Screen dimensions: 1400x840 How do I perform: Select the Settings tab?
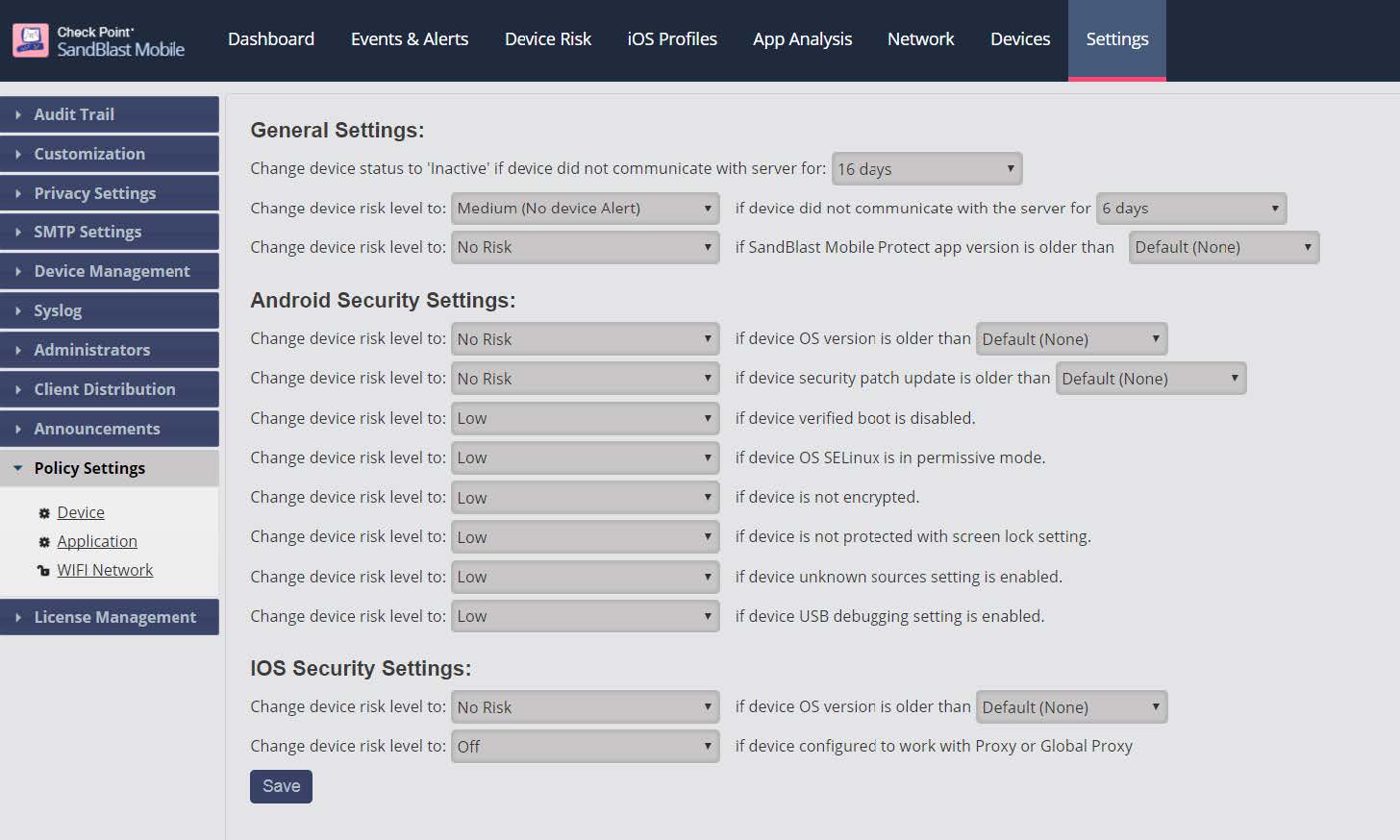[x=1117, y=39]
